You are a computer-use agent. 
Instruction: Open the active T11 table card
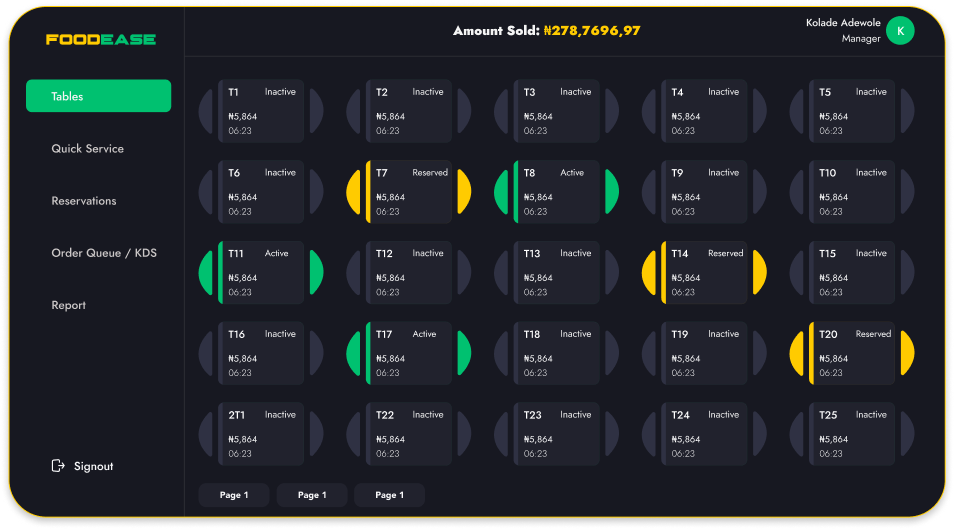261,272
